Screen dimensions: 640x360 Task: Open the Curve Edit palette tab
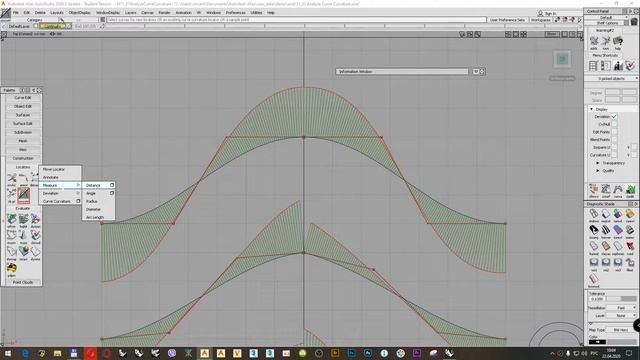[23, 98]
